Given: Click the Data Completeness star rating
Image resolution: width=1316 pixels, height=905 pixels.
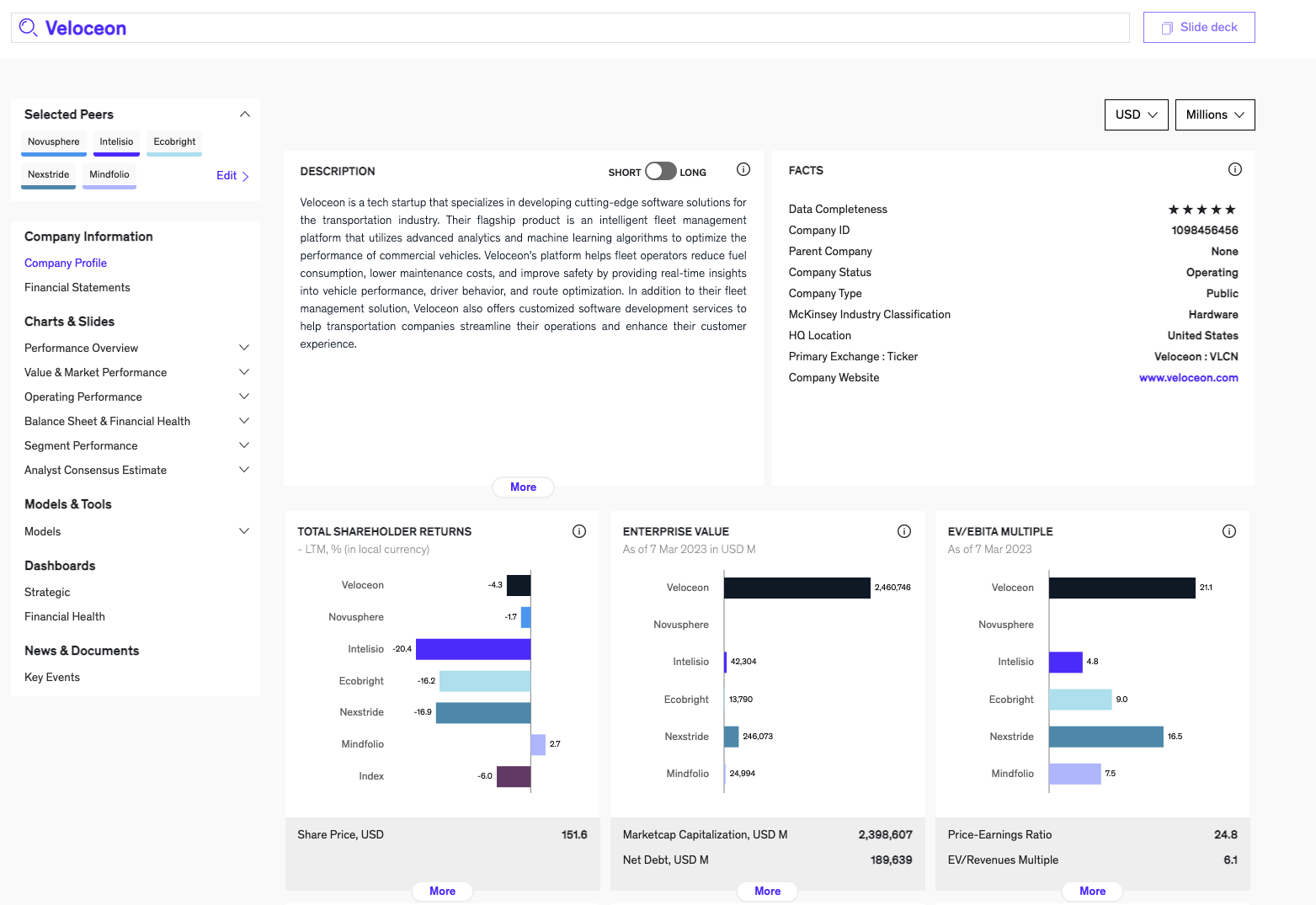Looking at the screenshot, I should click(1201, 209).
